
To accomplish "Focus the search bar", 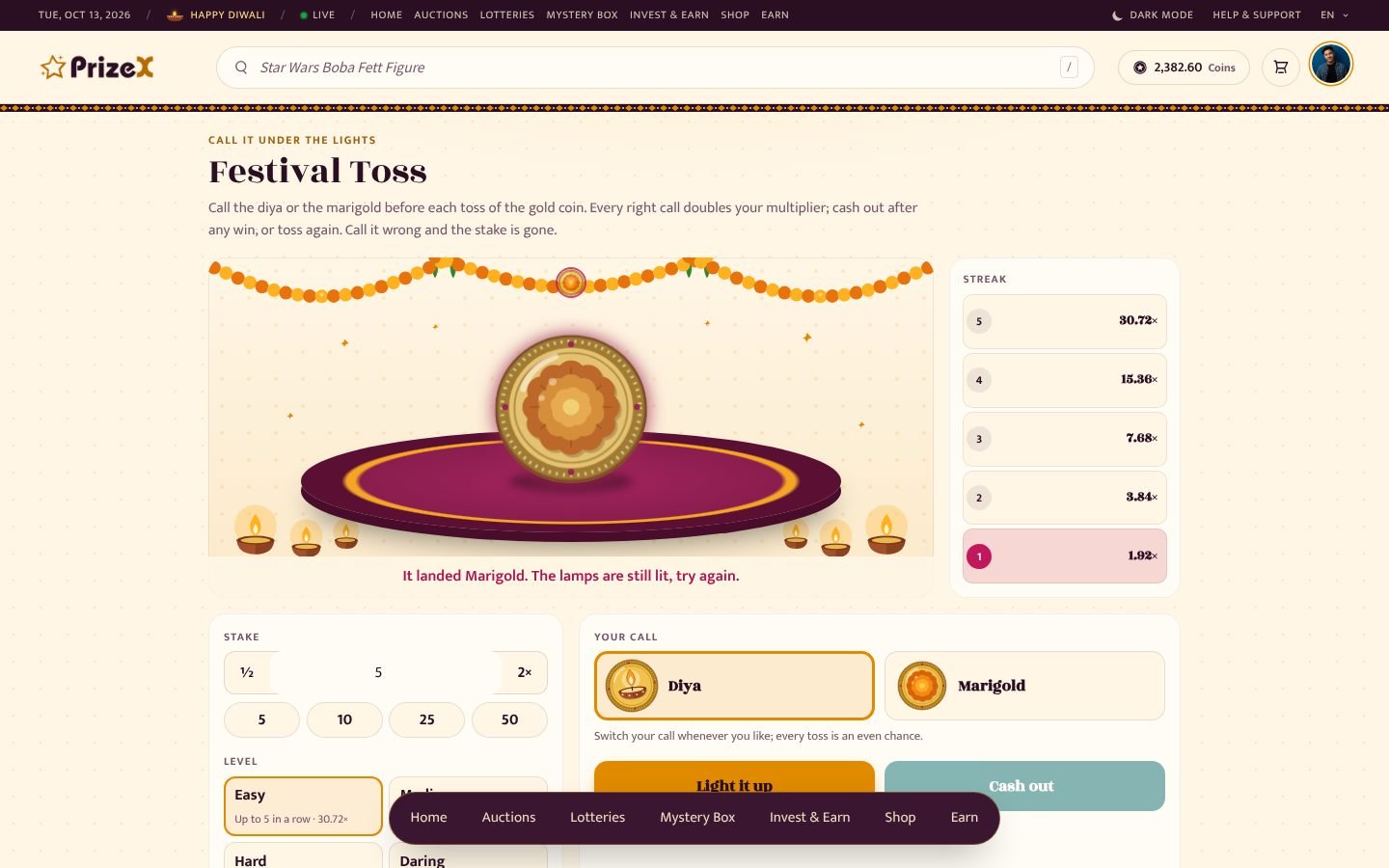I will (655, 68).
